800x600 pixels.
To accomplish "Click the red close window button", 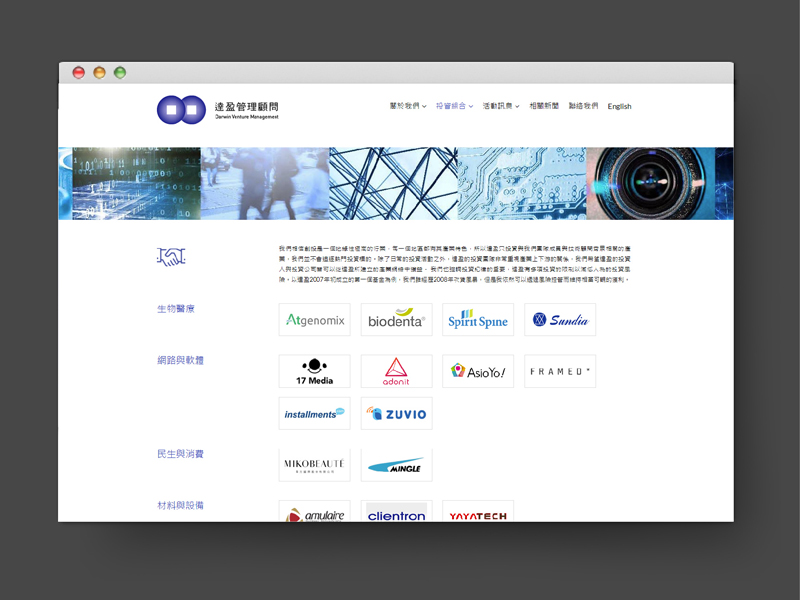I will (x=79, y=72).
